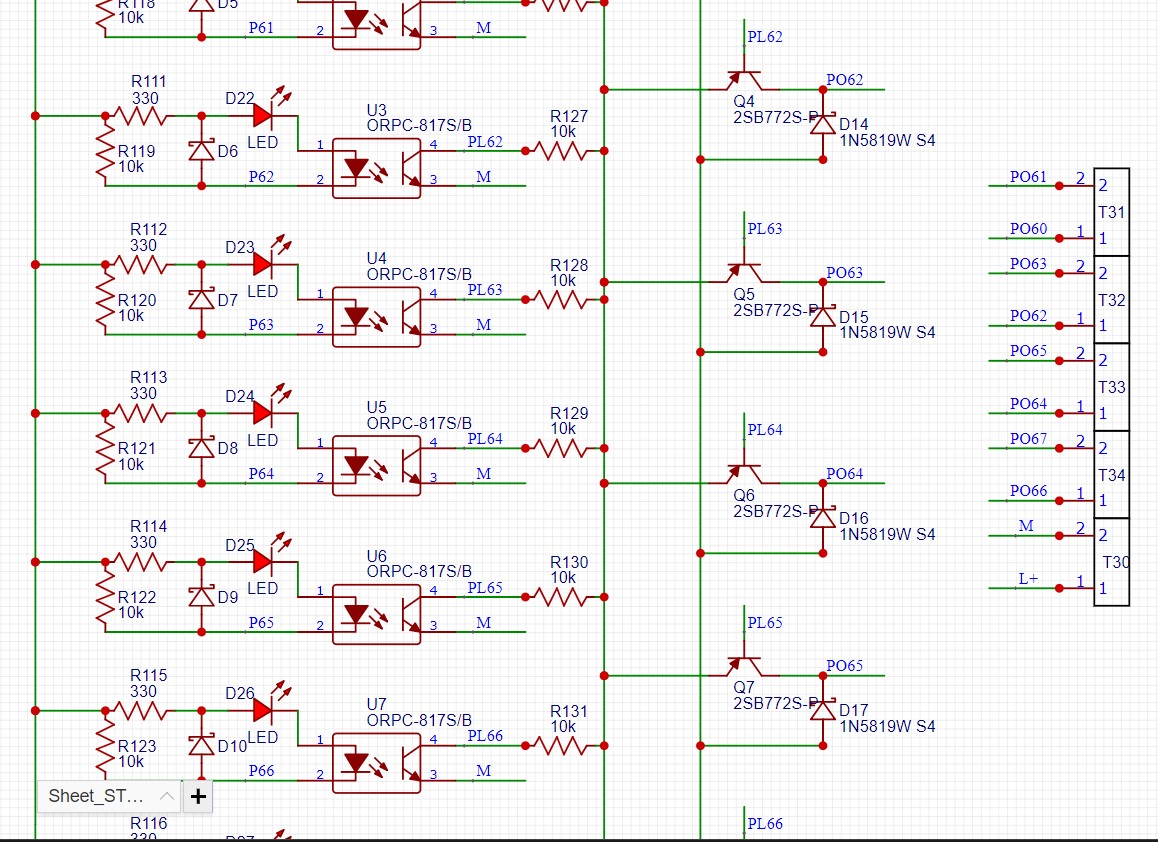The width and height of the screenshot is (1158, 842).
Task: Expand the sheet tab chevron arrow
Action: click(167, 796)
